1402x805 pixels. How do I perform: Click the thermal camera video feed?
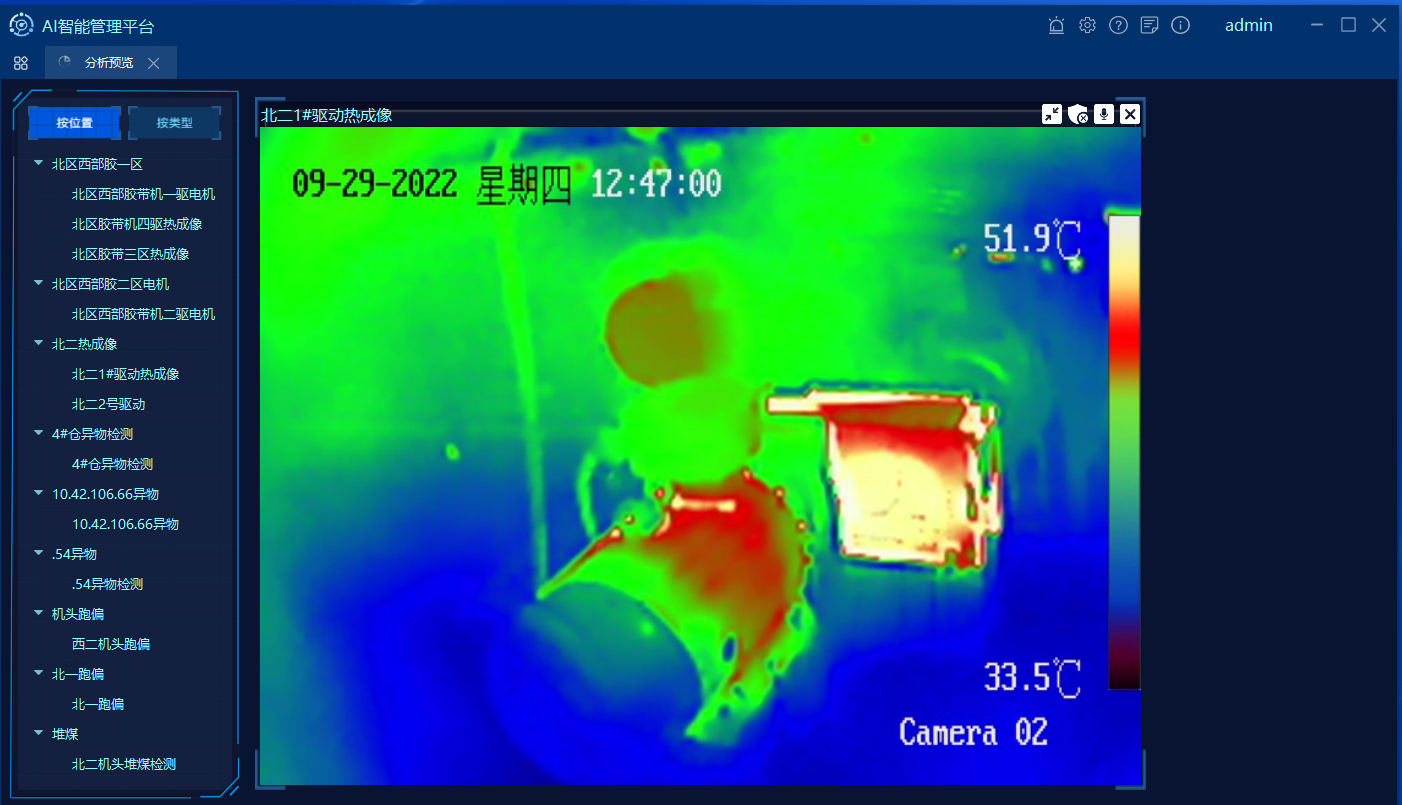tap(700, 456)
